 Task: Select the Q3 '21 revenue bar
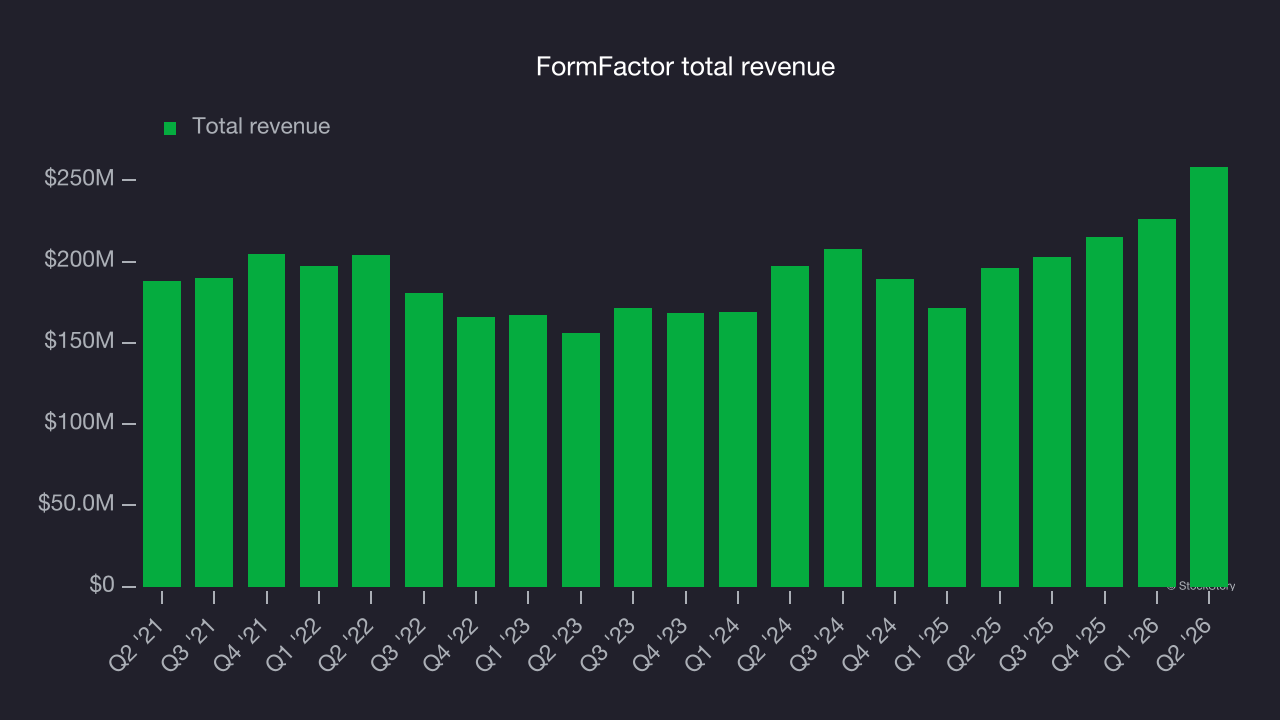pyautogui.click(x=214, y=432)
